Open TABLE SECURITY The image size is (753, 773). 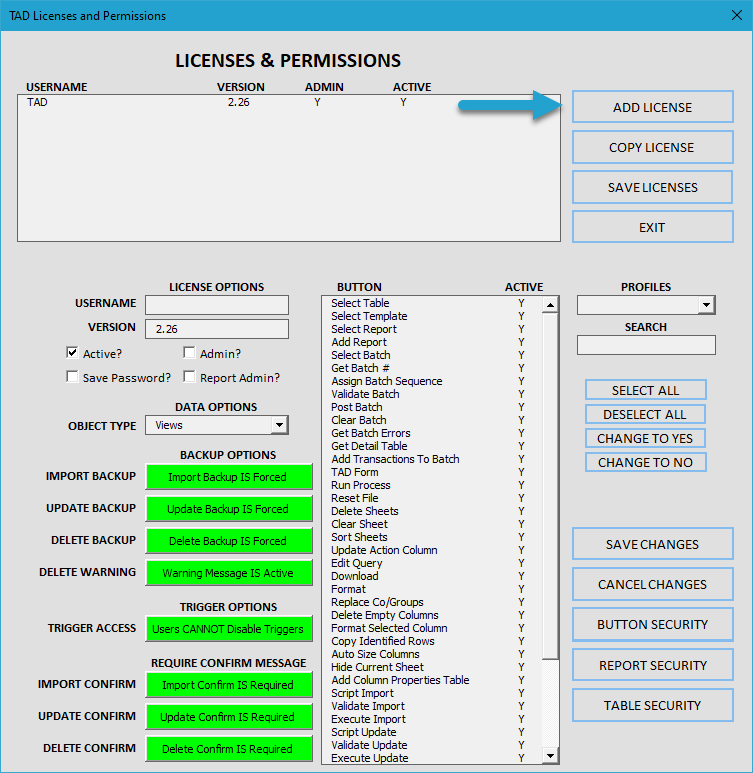point(652,705)
